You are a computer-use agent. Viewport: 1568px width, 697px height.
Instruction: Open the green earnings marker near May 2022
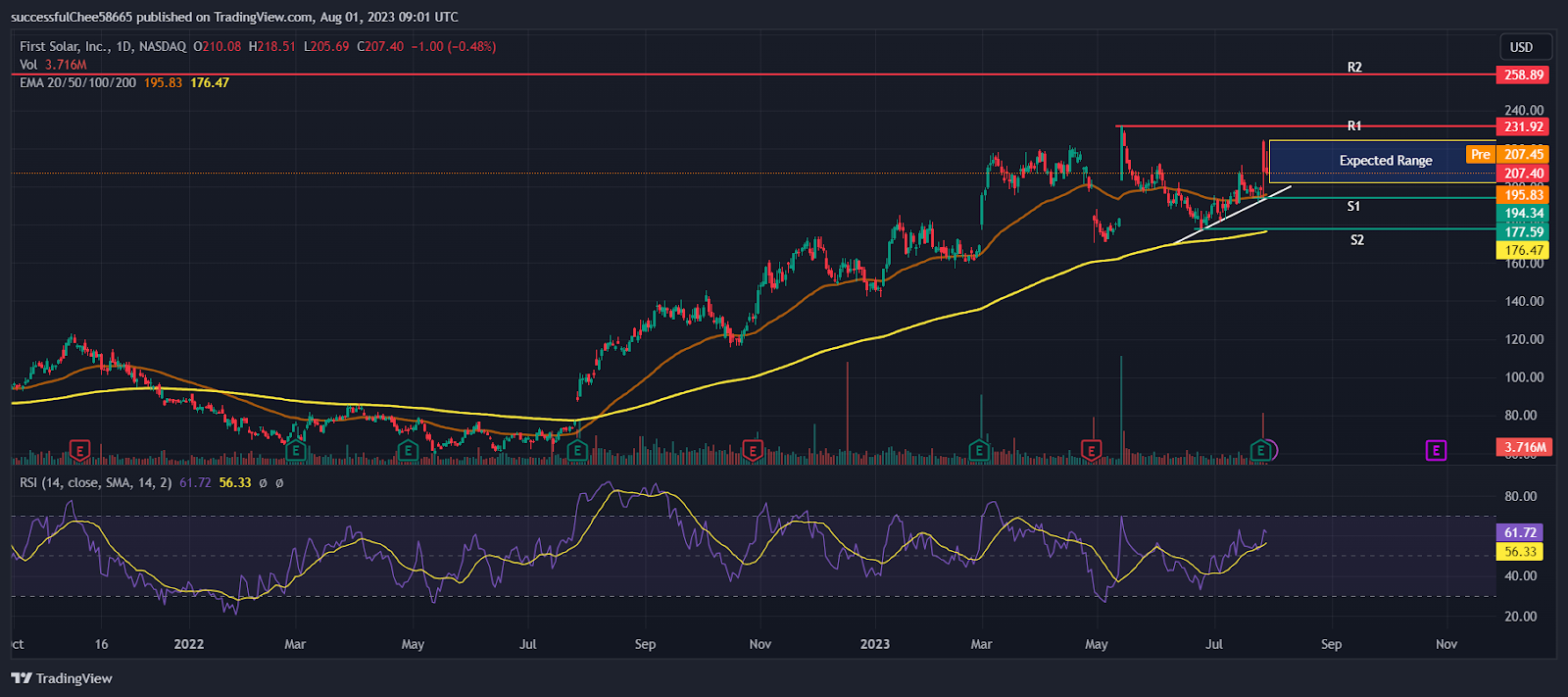pos(408,451)
